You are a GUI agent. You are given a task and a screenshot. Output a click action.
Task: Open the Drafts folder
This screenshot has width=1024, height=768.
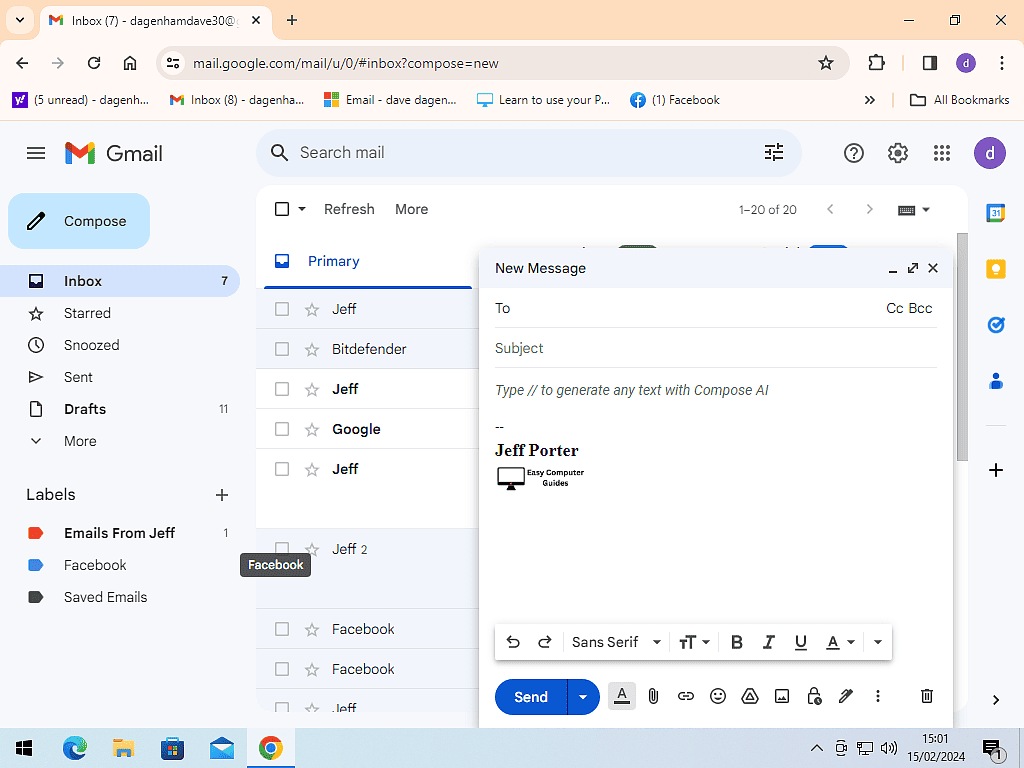[x=85, y=409]
